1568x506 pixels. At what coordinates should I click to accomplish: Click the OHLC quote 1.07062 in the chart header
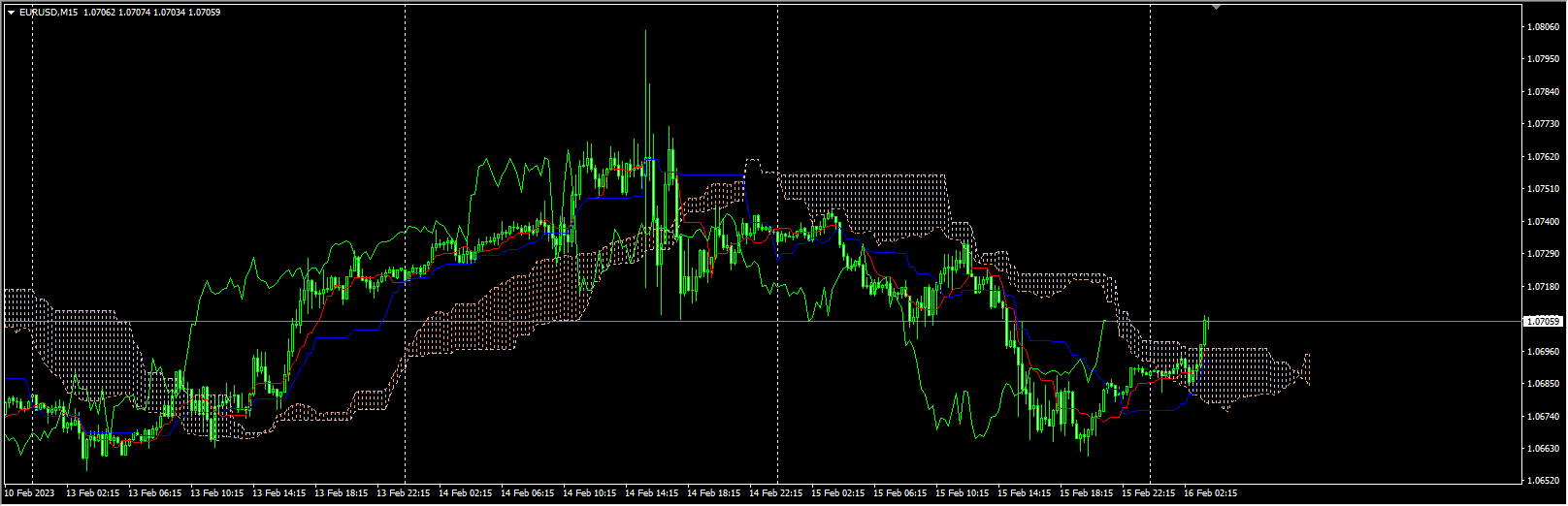point(99,13)
